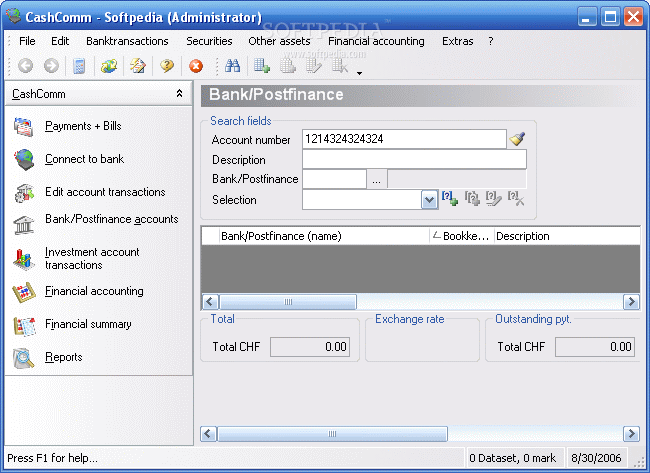Open Financial summary link
Viewport: 650px width, 473px height.
[88, 324]
